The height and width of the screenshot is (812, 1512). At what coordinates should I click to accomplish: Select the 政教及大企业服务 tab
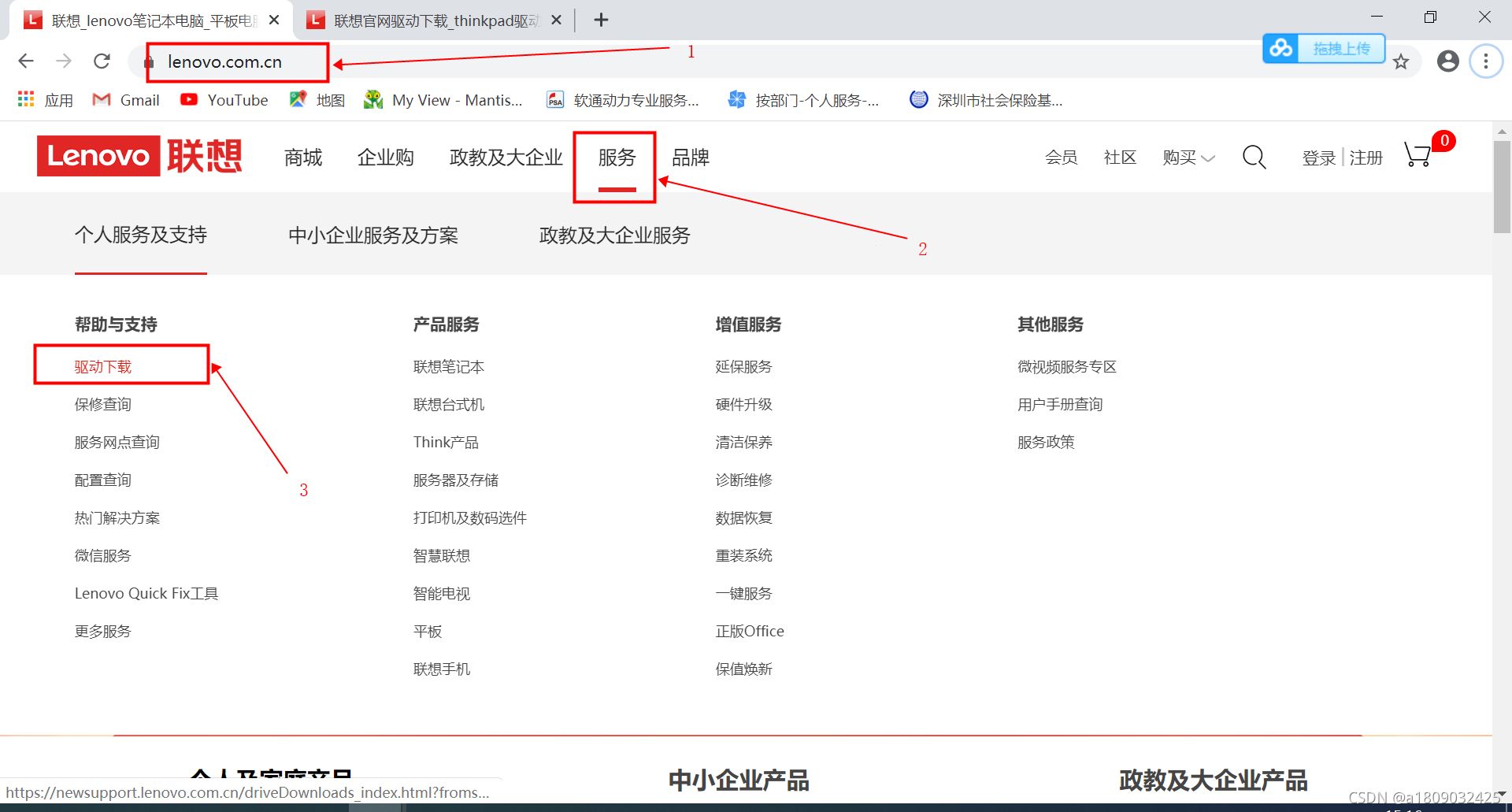(x=614, y=235)
